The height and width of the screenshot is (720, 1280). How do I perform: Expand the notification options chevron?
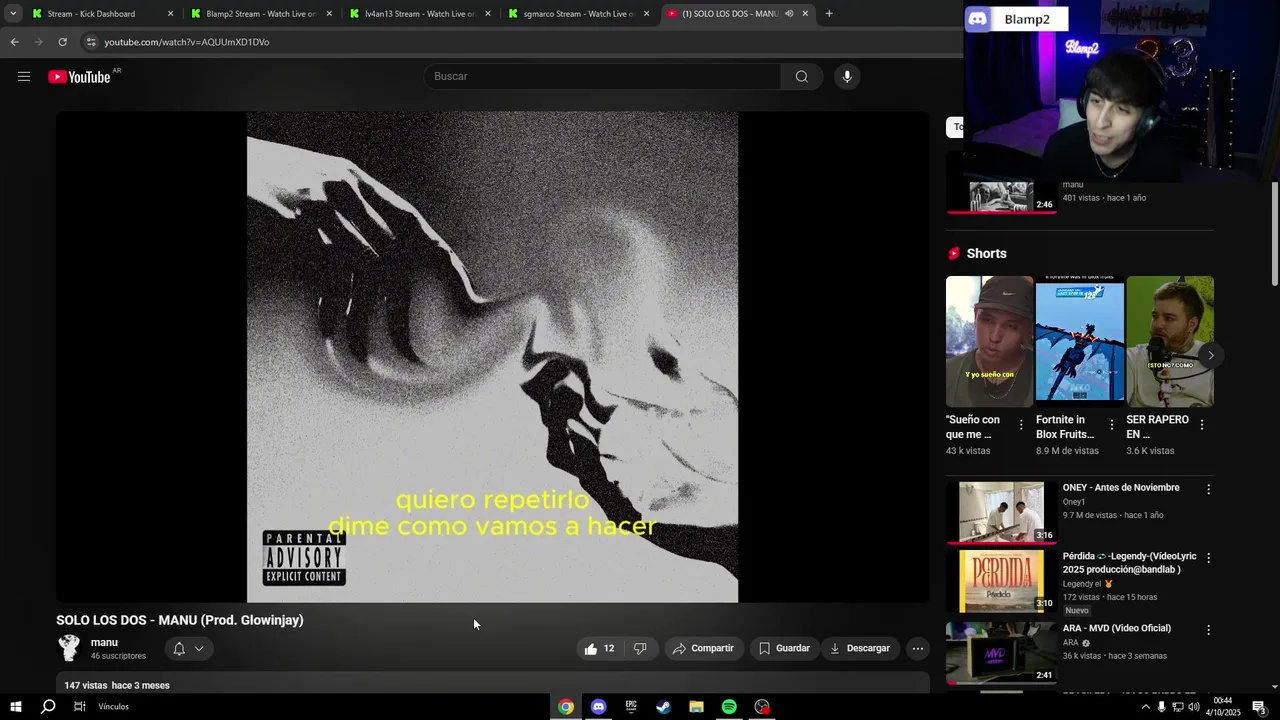tap(199, 648)
